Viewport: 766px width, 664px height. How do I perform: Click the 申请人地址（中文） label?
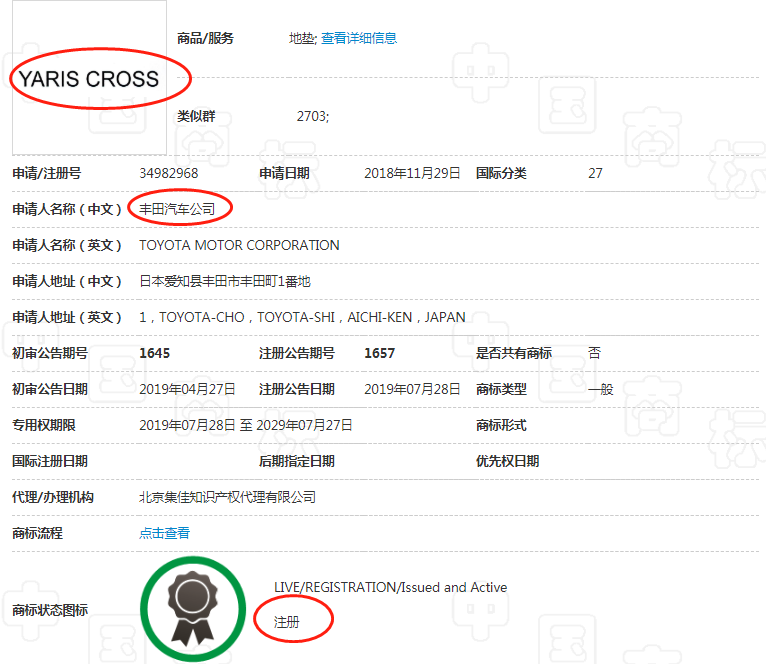pyautogui.click(x=67, y=281)
